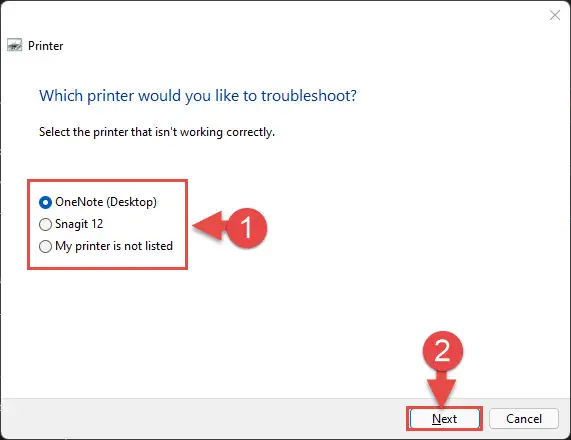Proceed with the Next button

444,419
